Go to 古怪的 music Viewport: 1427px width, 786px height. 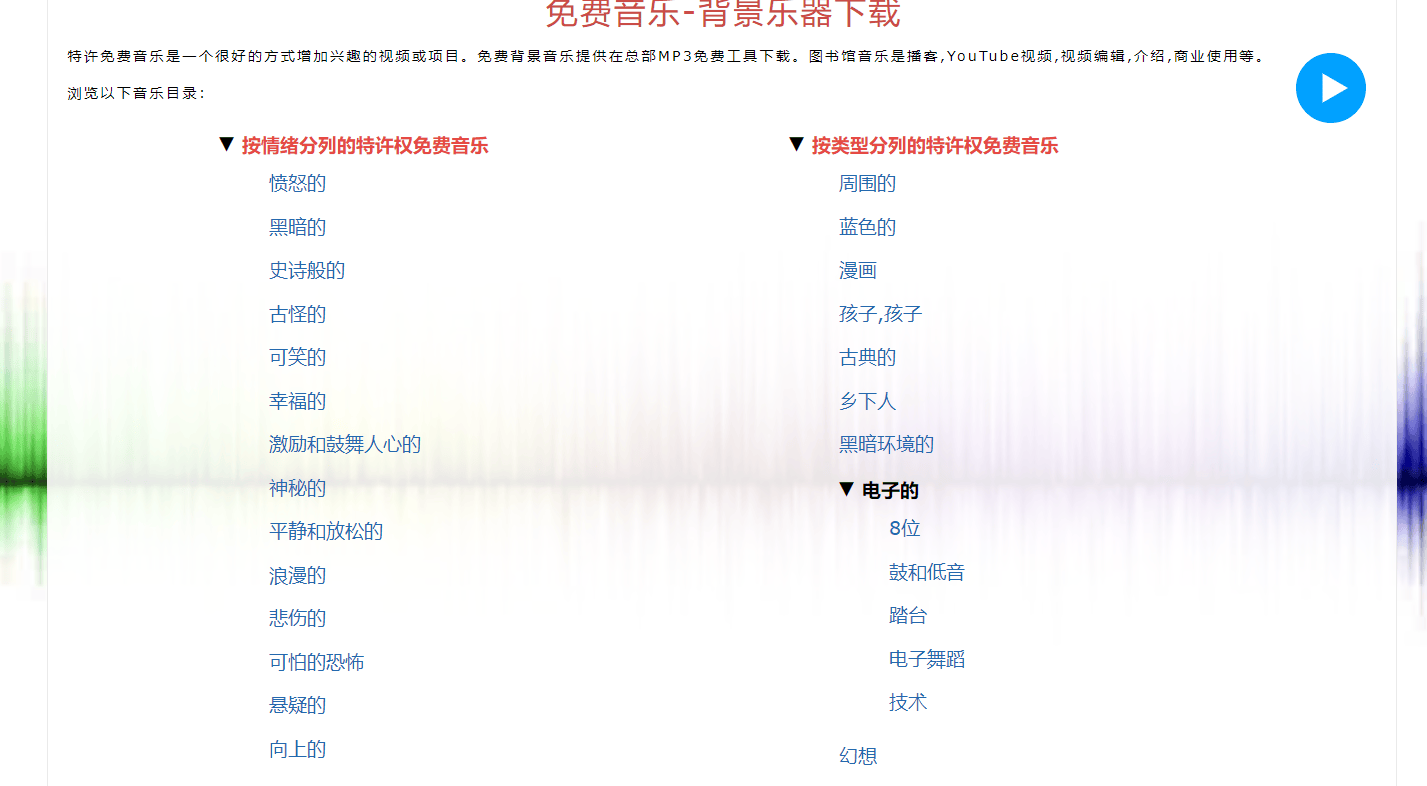coord(297,315)
